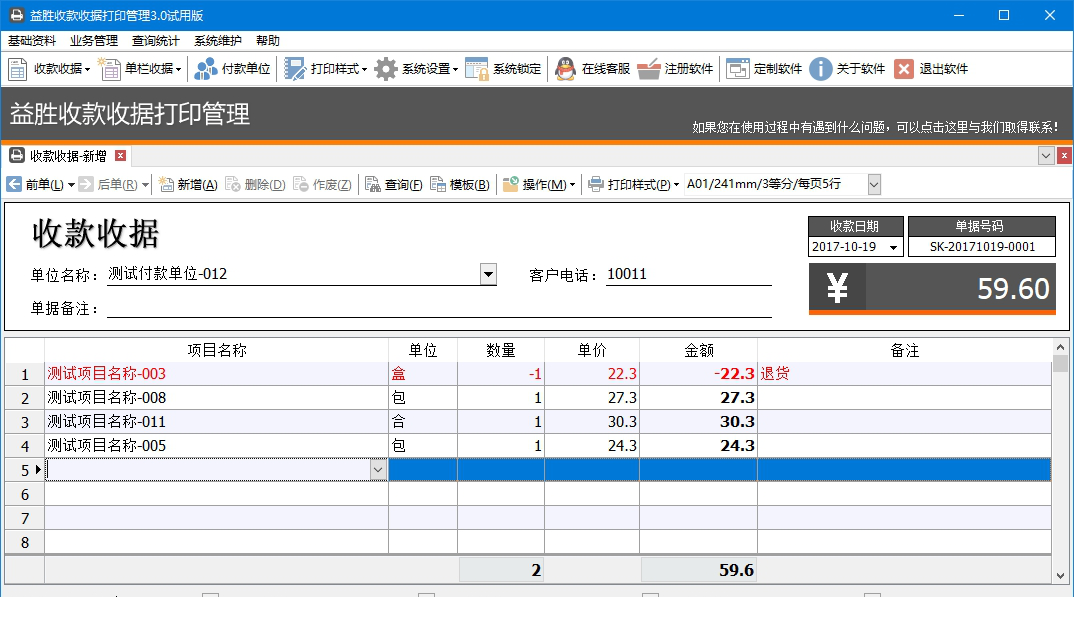Open the 付款单位 management tool

pos(236,70)
